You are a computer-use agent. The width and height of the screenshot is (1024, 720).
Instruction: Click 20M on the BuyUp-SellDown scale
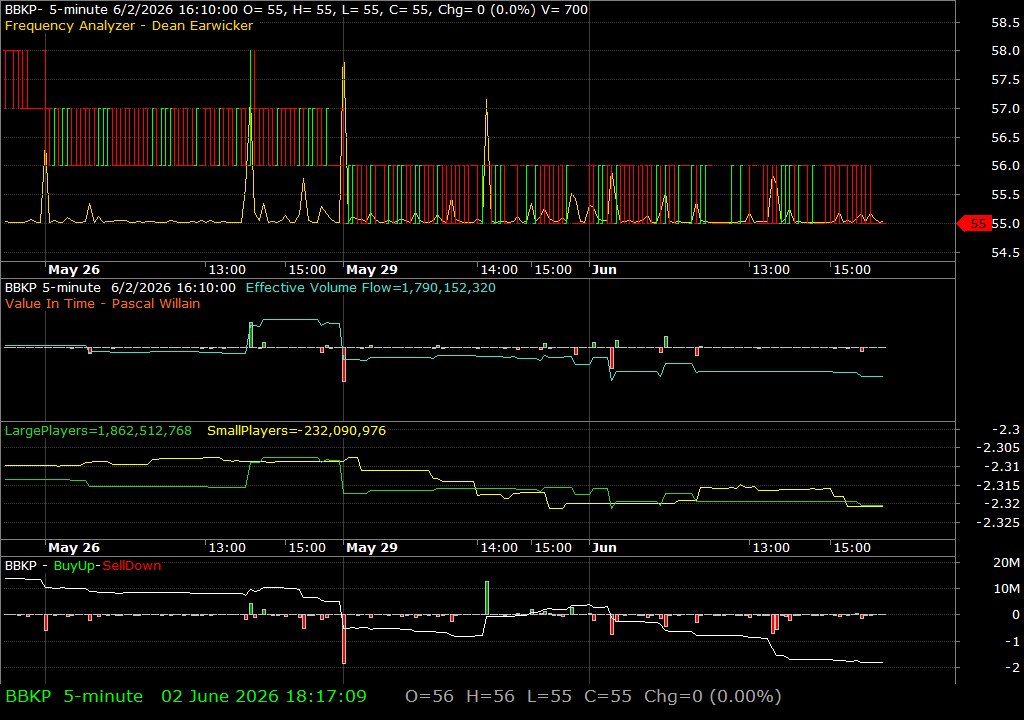click(1006, 563)
